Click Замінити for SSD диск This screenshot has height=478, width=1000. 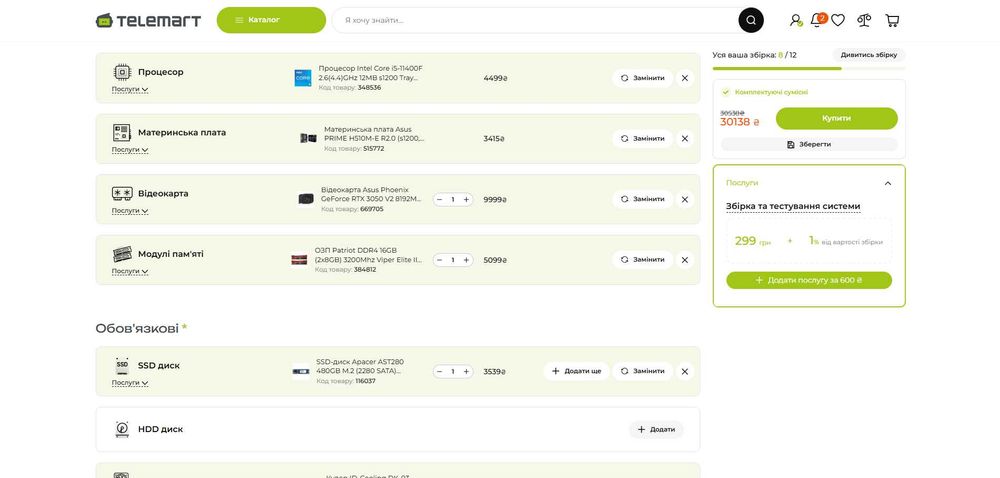(x=642, y=371)
